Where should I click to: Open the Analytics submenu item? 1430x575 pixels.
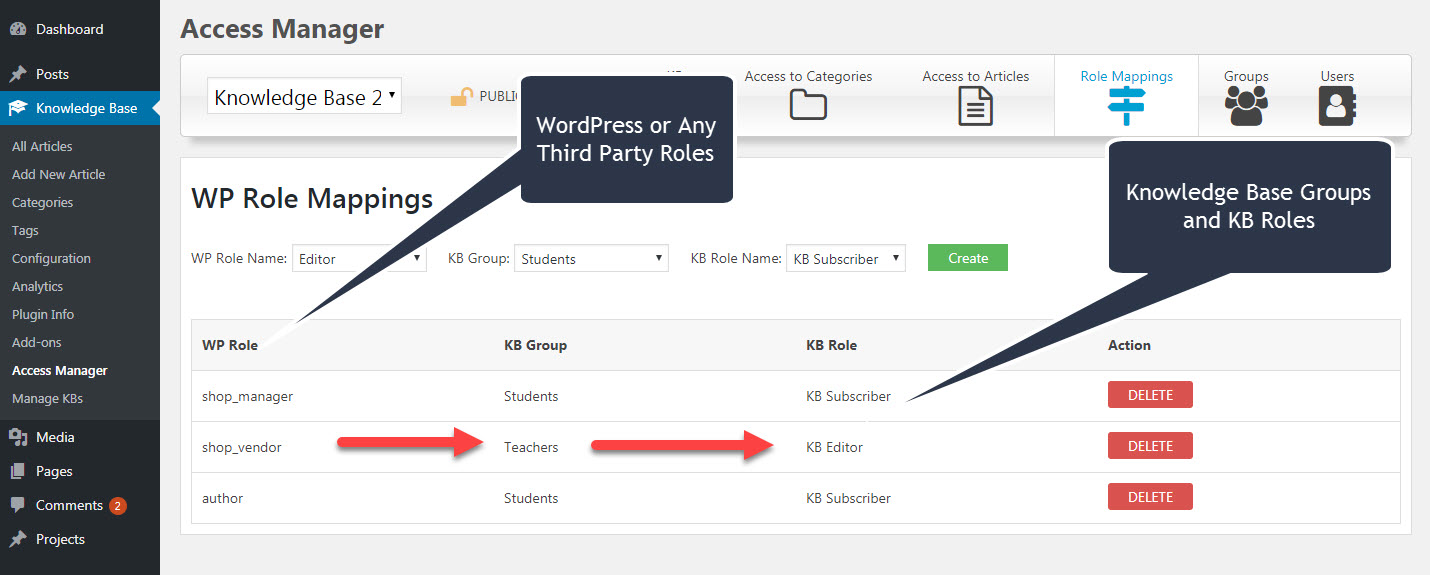pos(37,286)
